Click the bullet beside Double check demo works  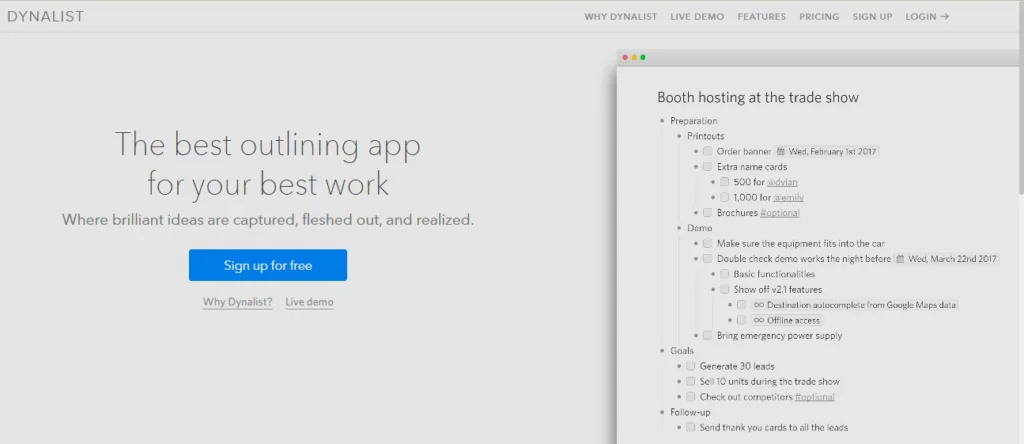click(696, 259)
